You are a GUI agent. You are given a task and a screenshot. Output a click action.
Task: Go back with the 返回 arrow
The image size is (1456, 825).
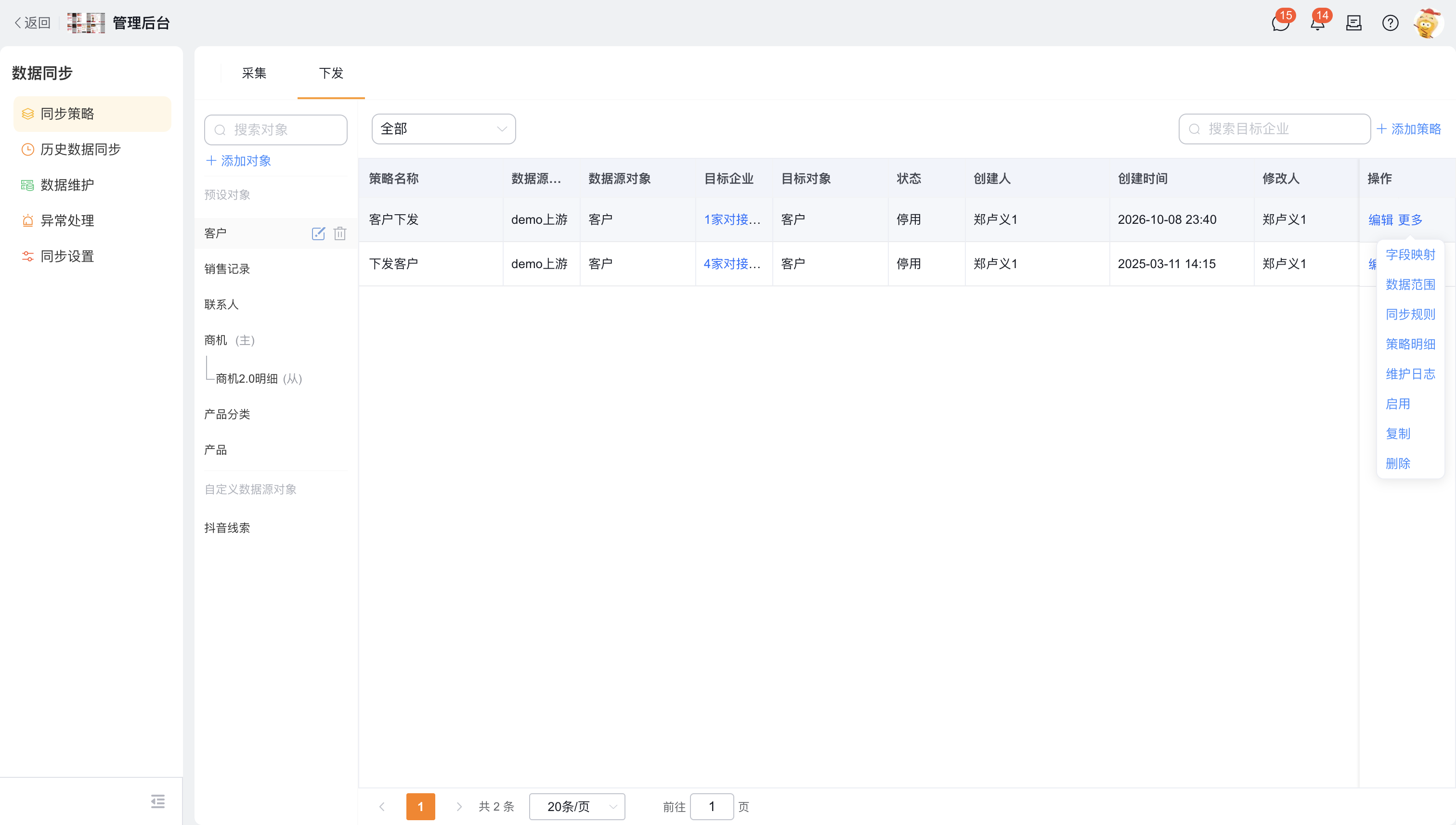pyautogui.click(x=32, y=23)
